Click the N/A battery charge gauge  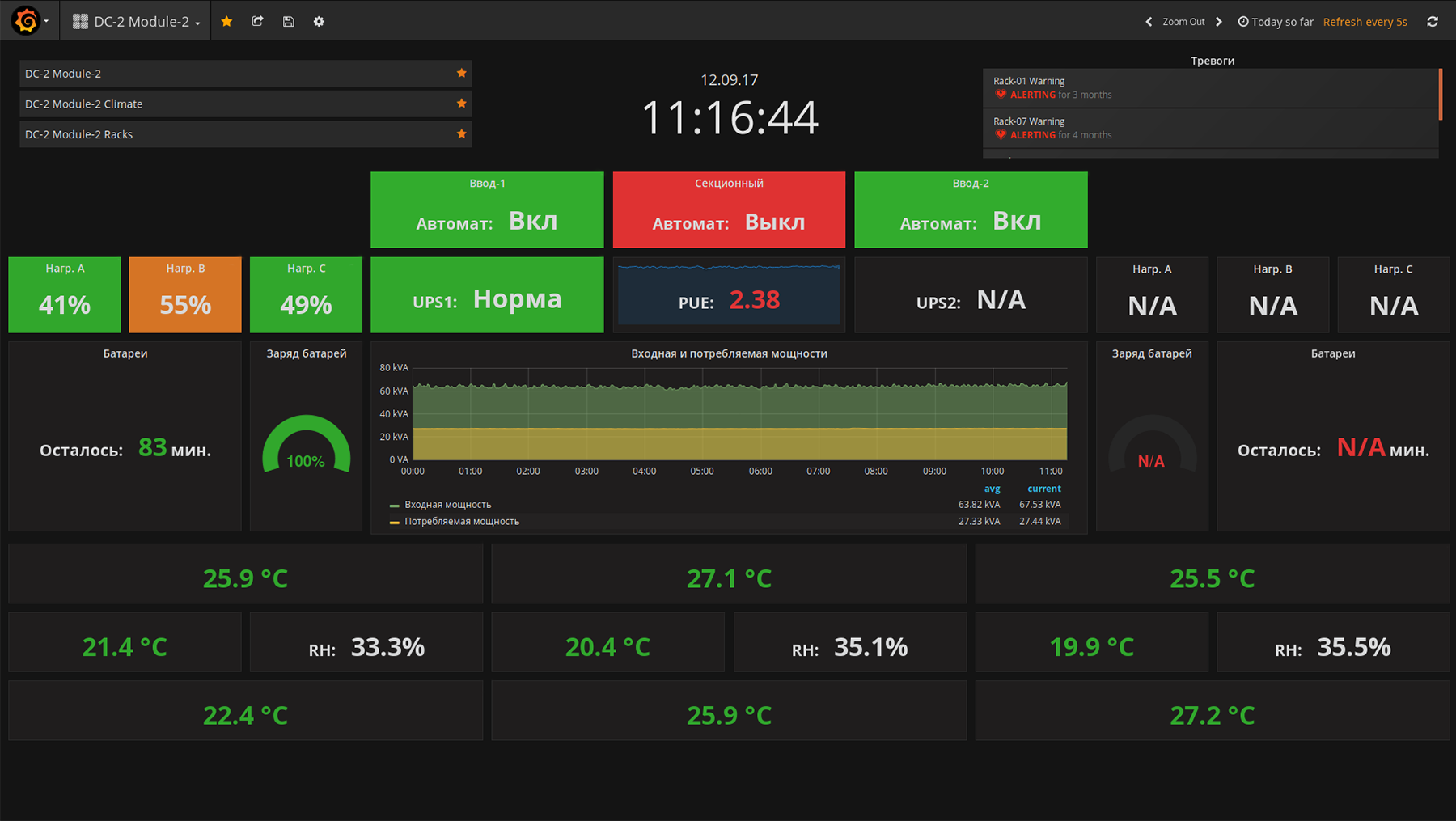coord(1152,443)
